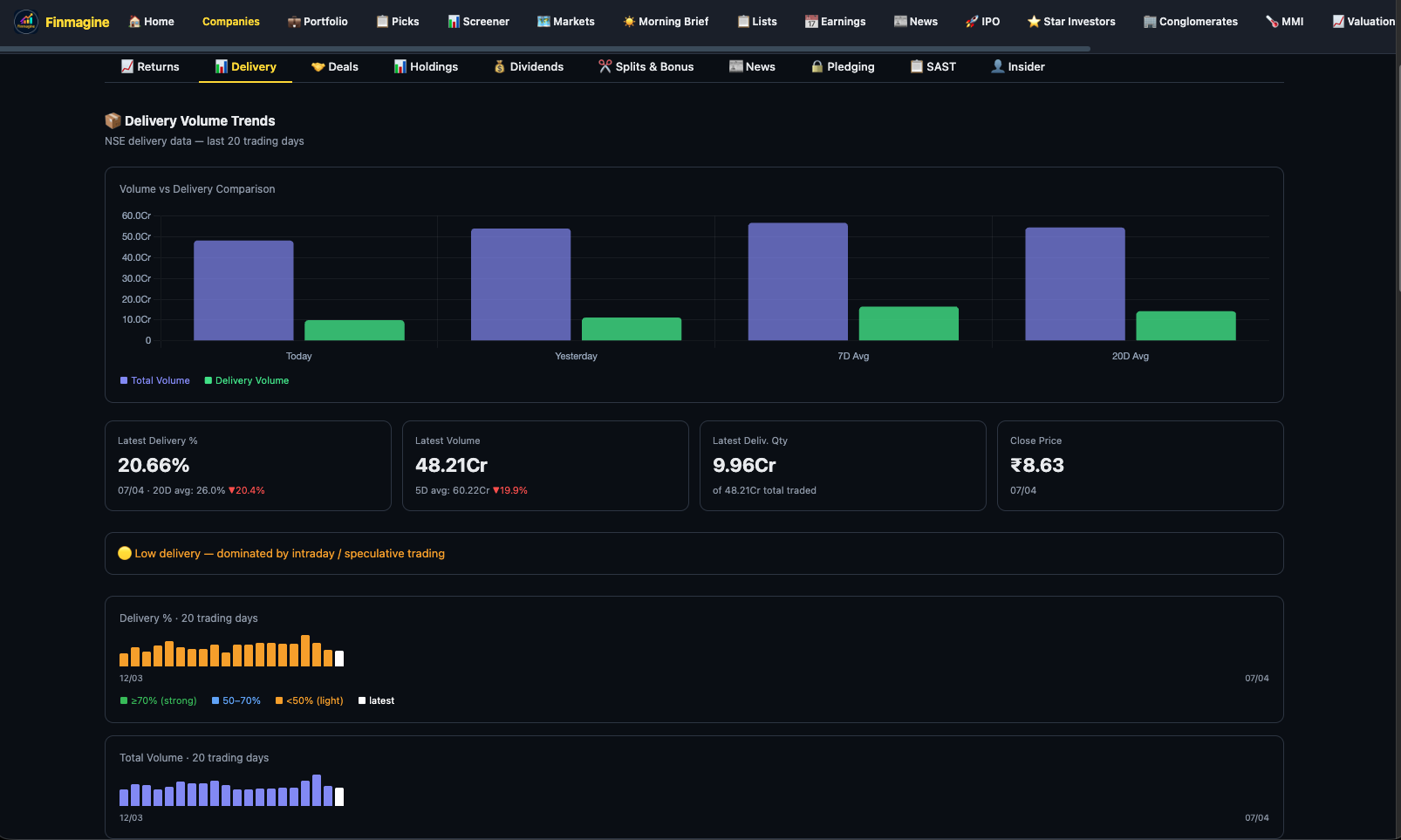Expand the Lists menu

click(x=756, y=21)
